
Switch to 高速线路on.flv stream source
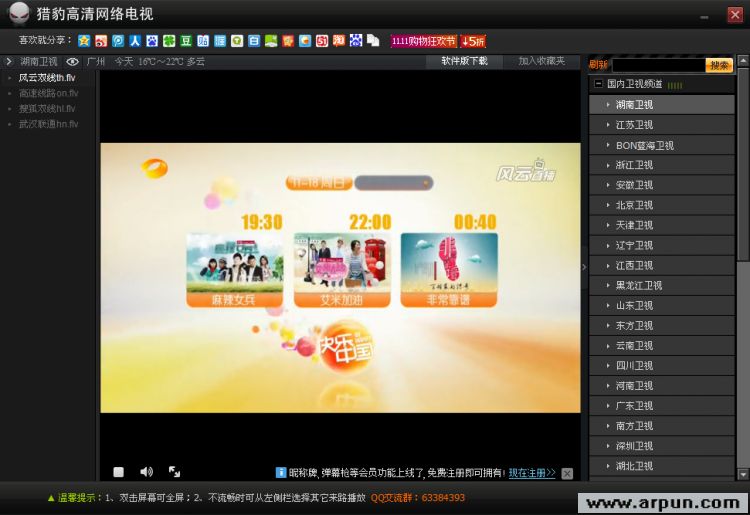coord(47,93)
